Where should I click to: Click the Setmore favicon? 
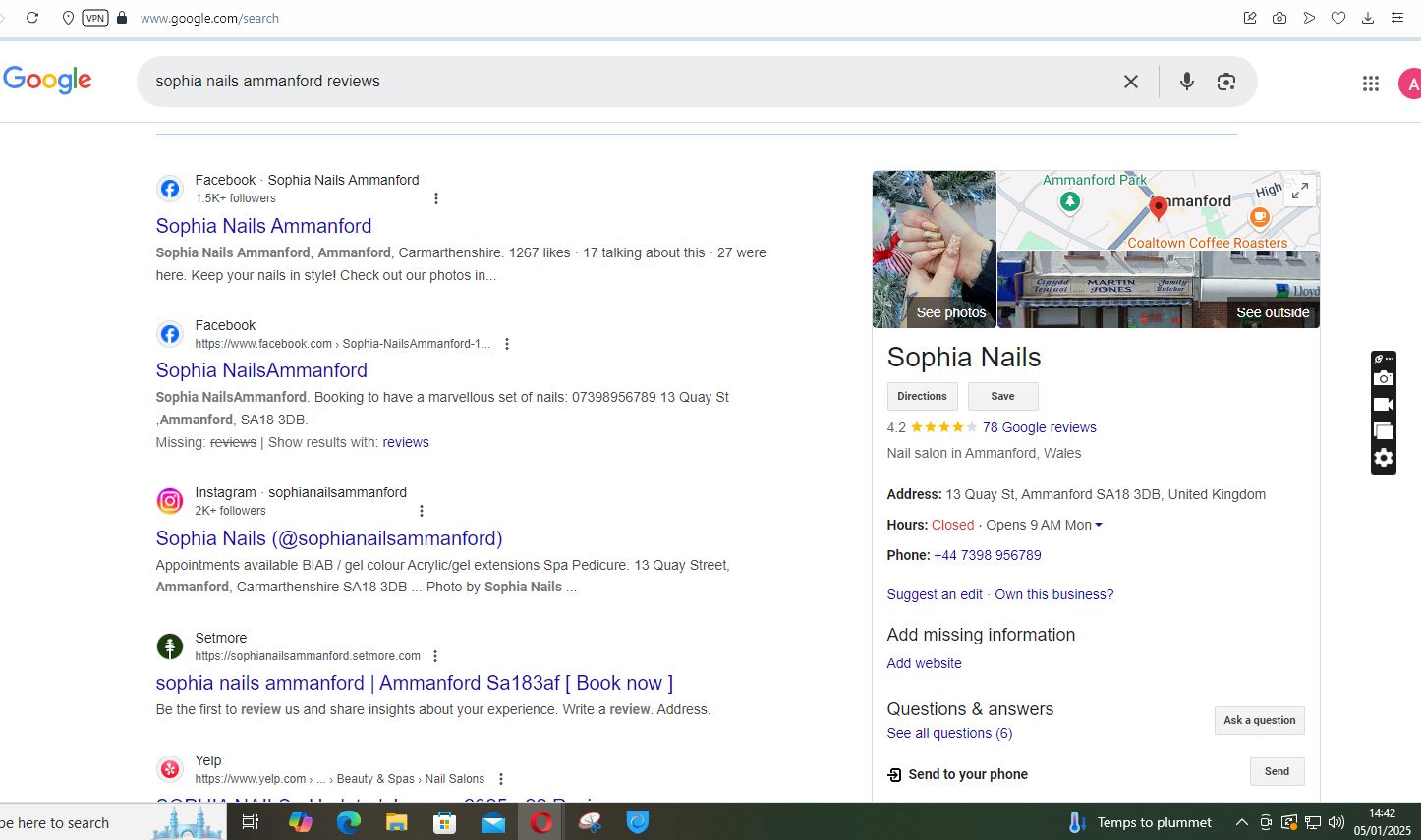(x=170, y=646)
